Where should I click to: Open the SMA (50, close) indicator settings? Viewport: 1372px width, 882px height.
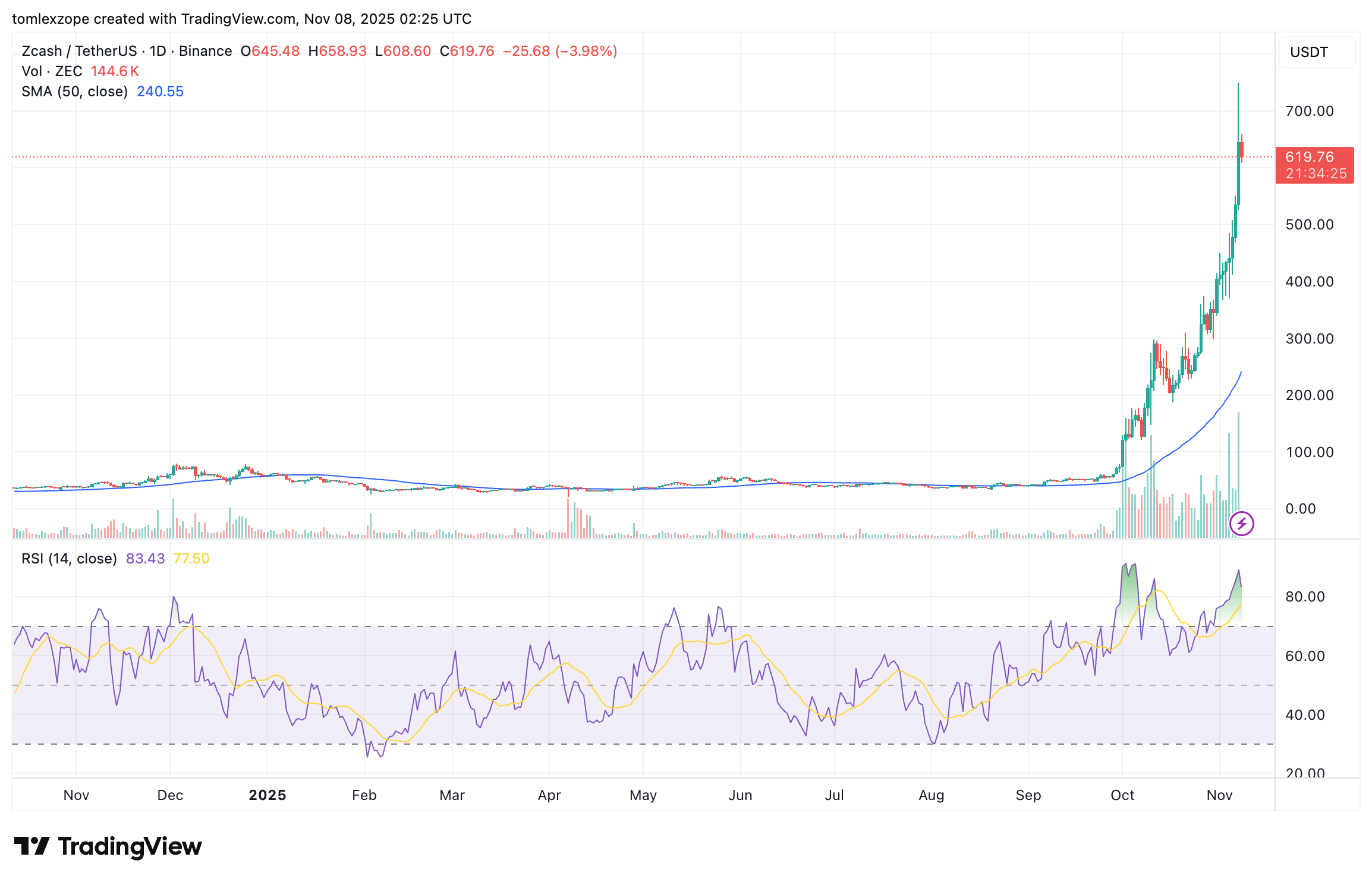[74, 92]
